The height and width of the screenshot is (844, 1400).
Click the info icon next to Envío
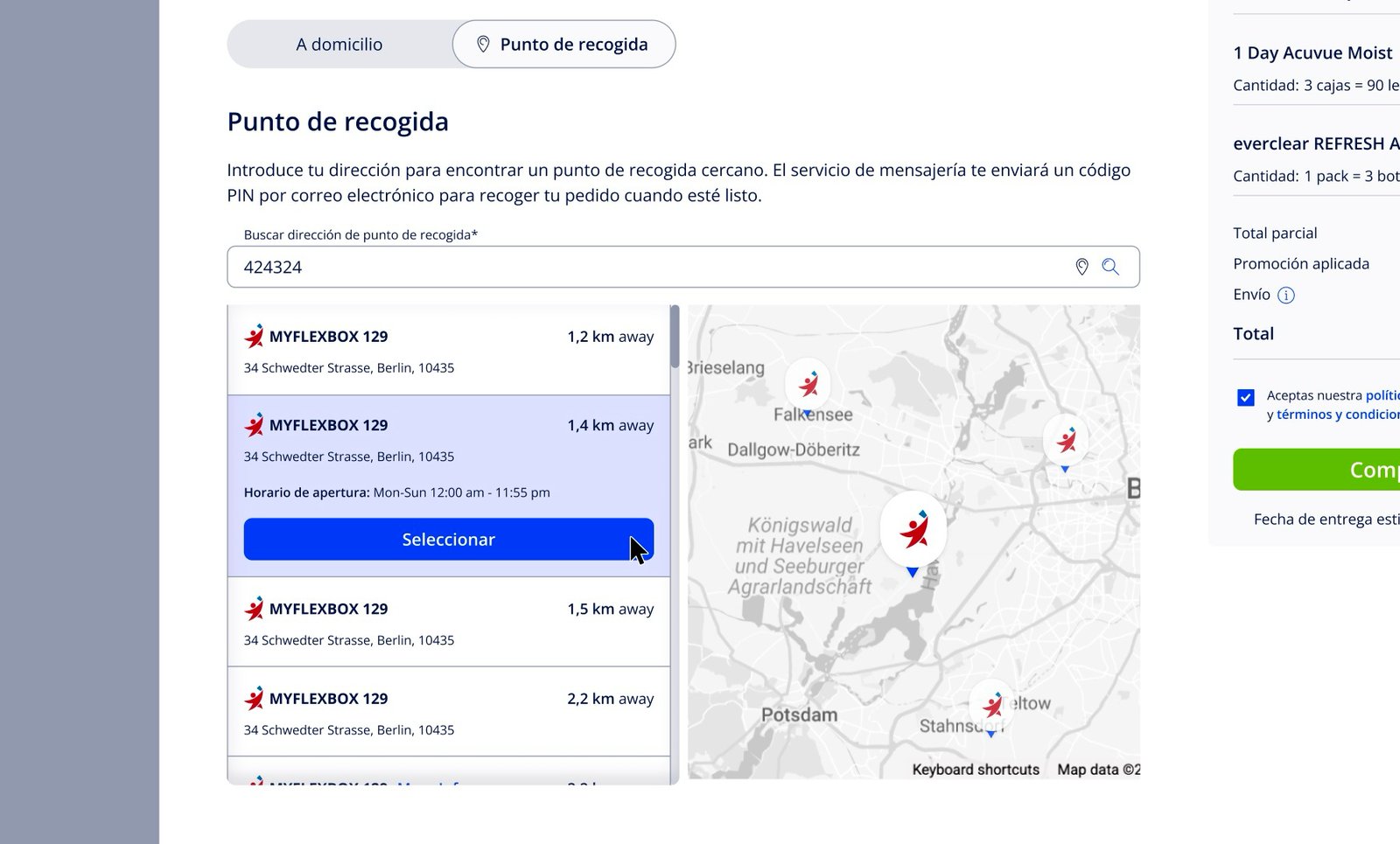(1286, 295)
